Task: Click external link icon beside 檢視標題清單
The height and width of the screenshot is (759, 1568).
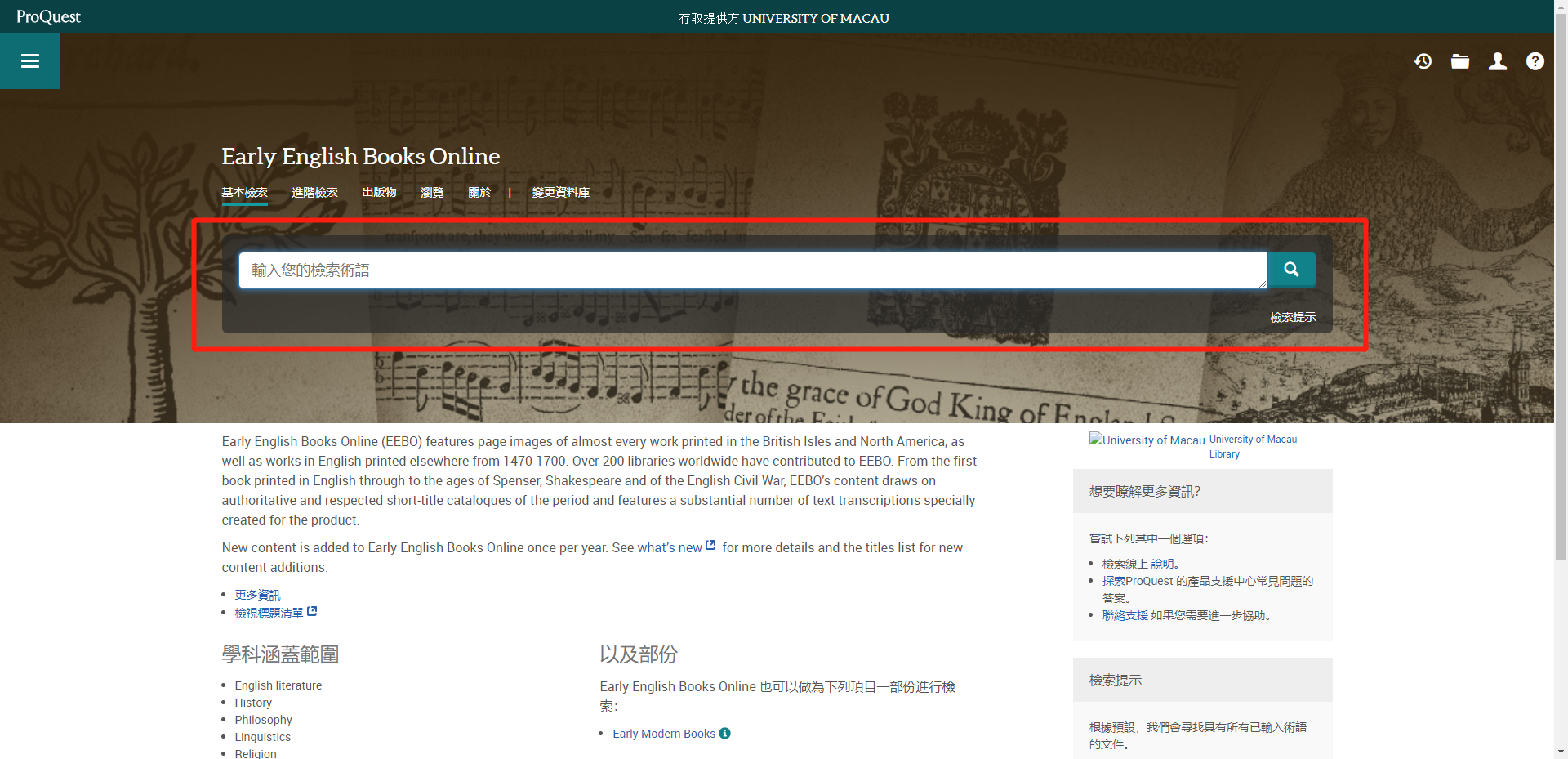Action: [312, 611]
